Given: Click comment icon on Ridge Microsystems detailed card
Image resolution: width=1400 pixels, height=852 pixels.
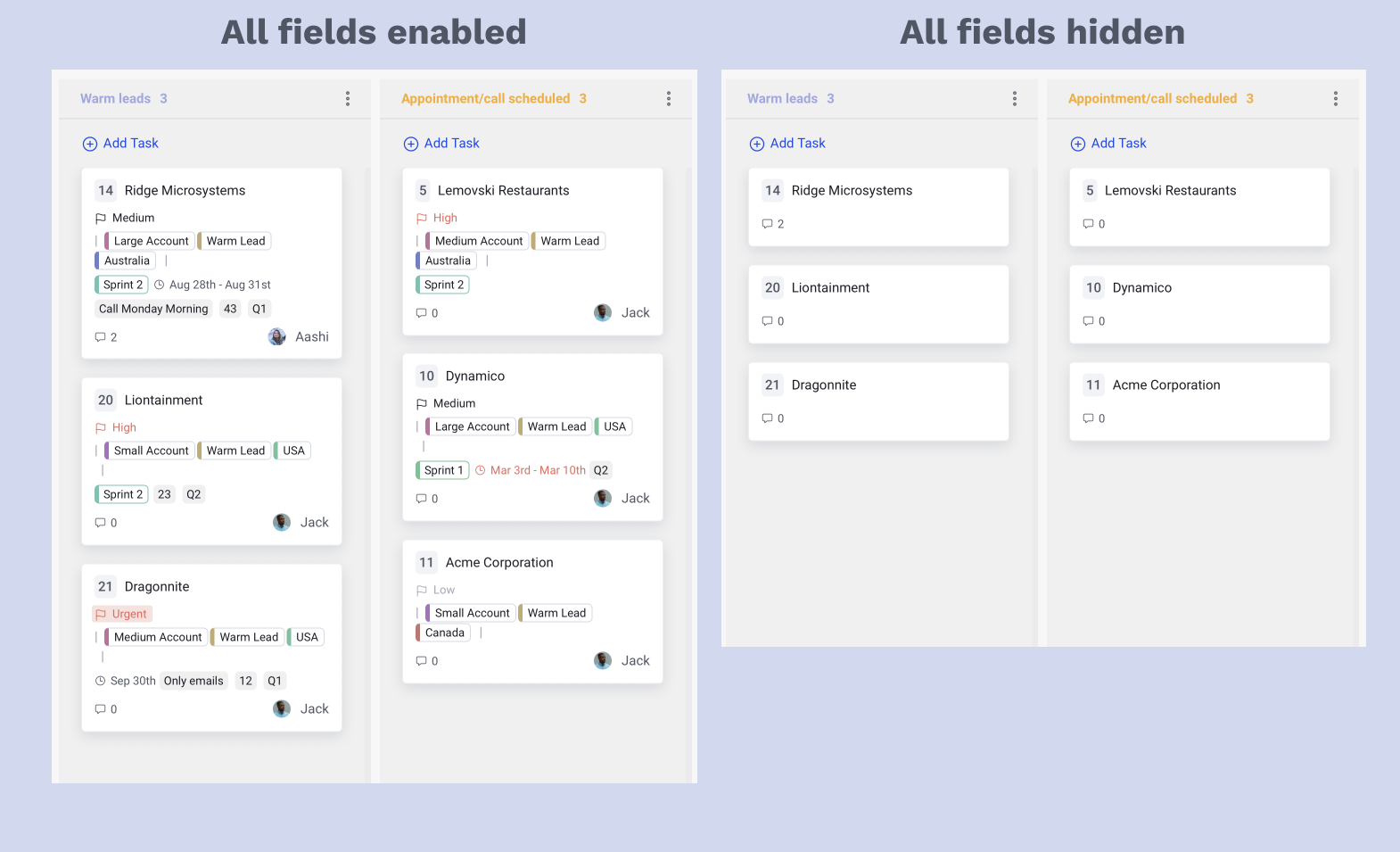Looking at the screenshot, I should tap(101, 337).
